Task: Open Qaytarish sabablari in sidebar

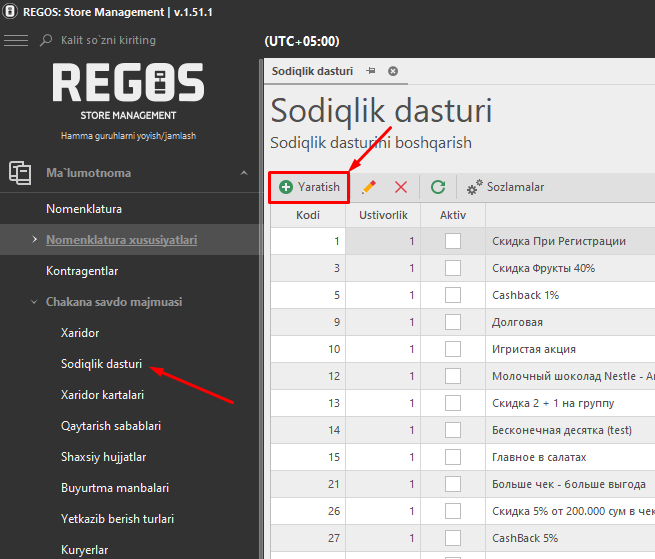Action: (x=111, y=426)
